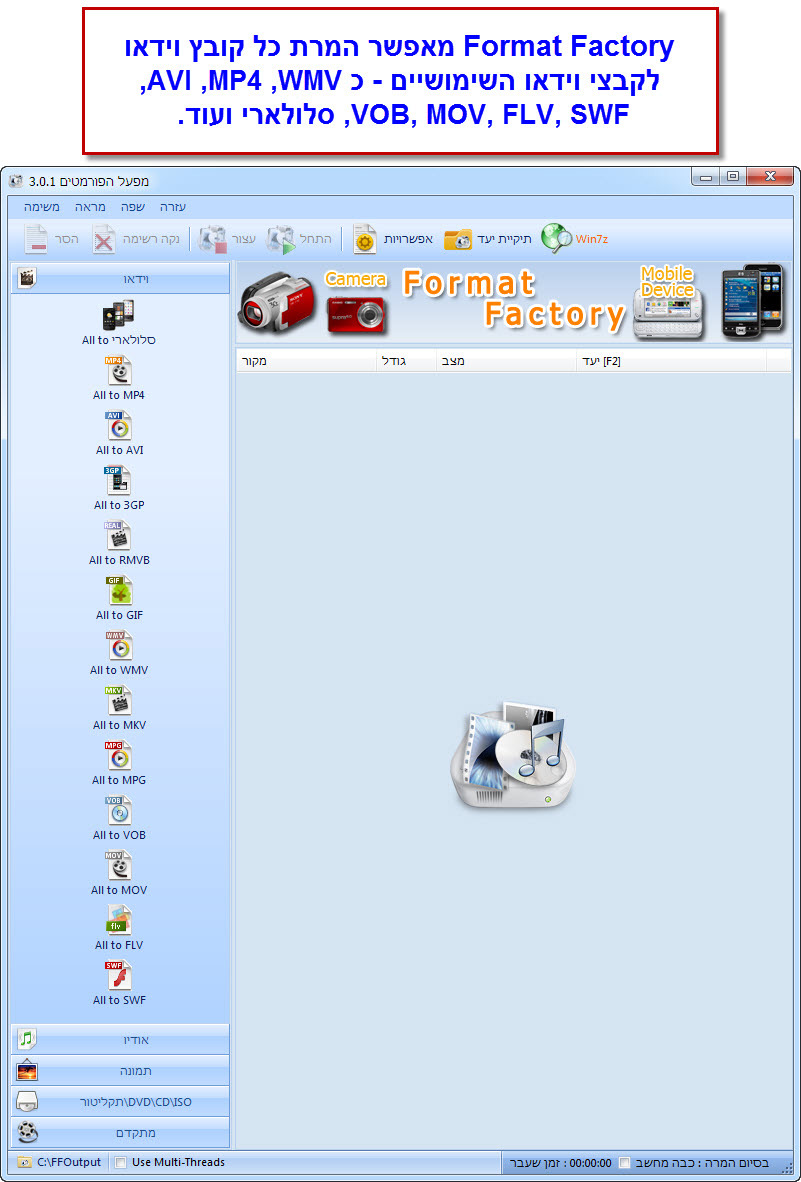Open the מראה (Skin) menu
This screenshot has height=1182, width=801.
pyautogui.click(x=90, y=207)
